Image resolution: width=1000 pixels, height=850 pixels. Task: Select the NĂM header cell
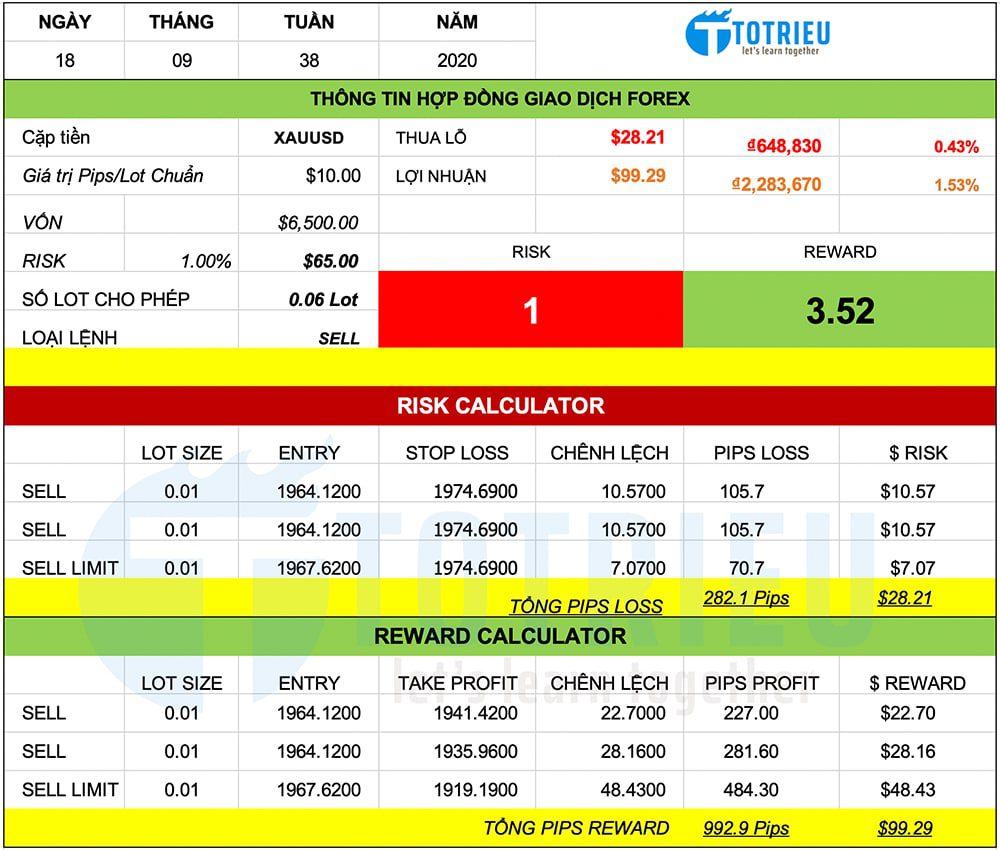coord(457,22)
